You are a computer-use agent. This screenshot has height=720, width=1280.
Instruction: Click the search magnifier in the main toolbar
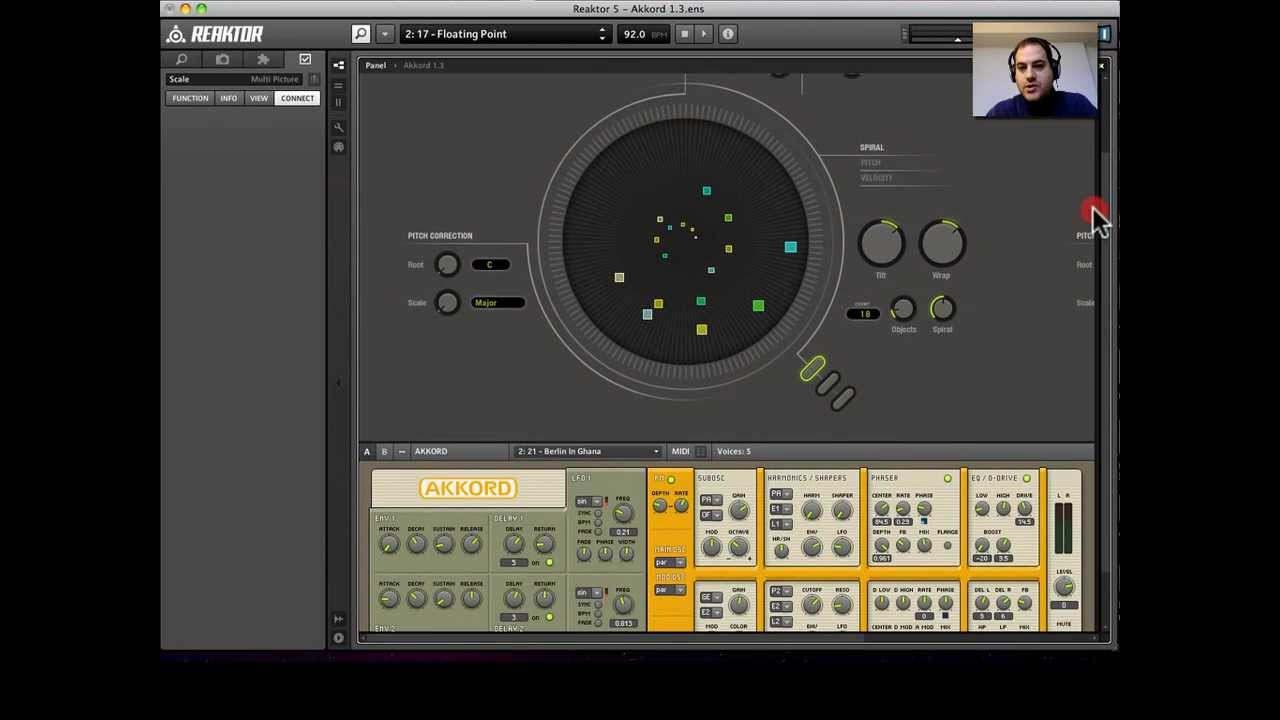(360, 34)
